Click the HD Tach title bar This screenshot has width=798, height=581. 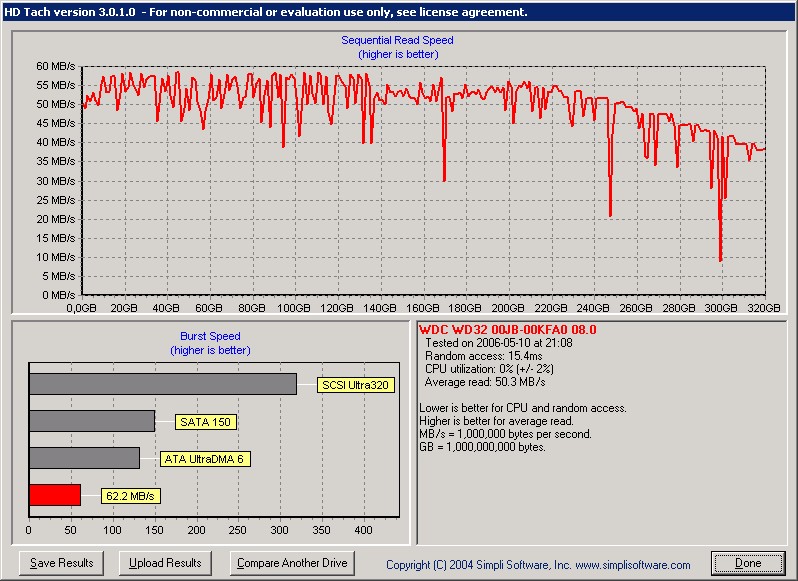point(399,12)
